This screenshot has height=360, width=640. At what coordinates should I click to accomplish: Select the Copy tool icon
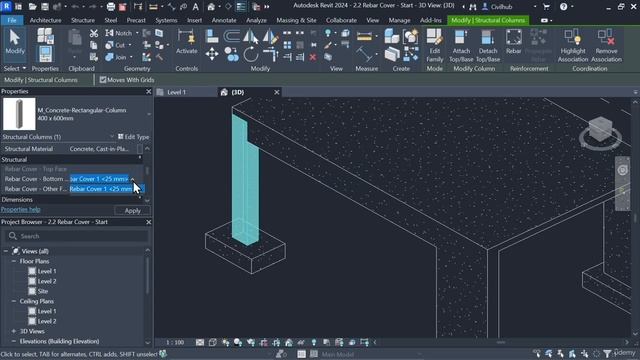click(x=231, y=54)
